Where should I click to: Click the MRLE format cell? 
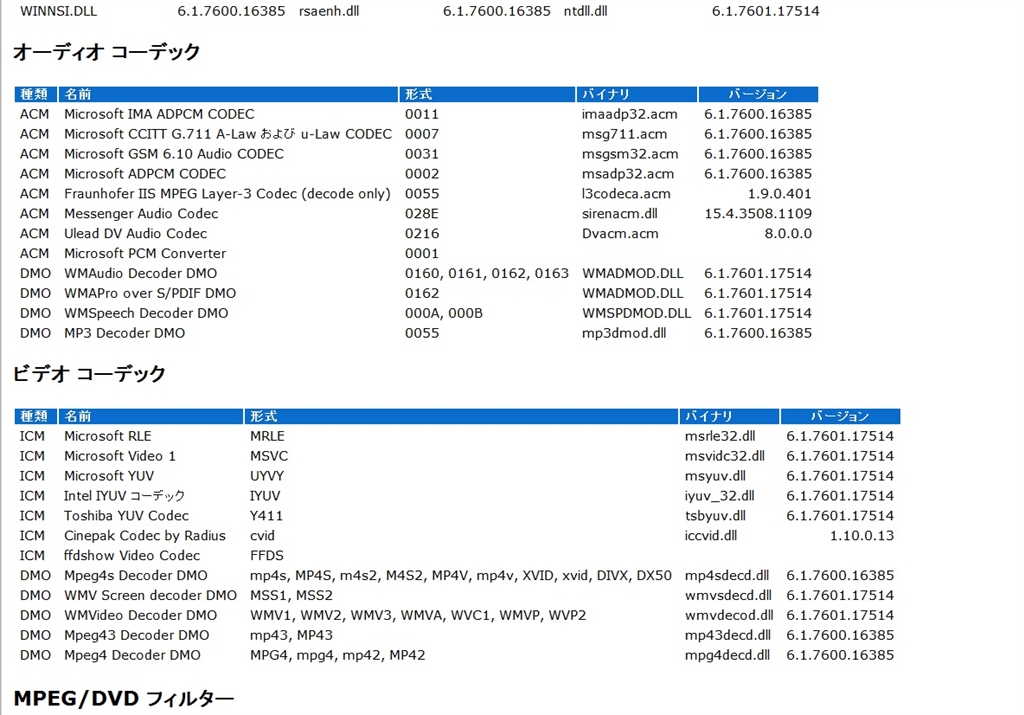pyautogui.click(x=267, y=436)
